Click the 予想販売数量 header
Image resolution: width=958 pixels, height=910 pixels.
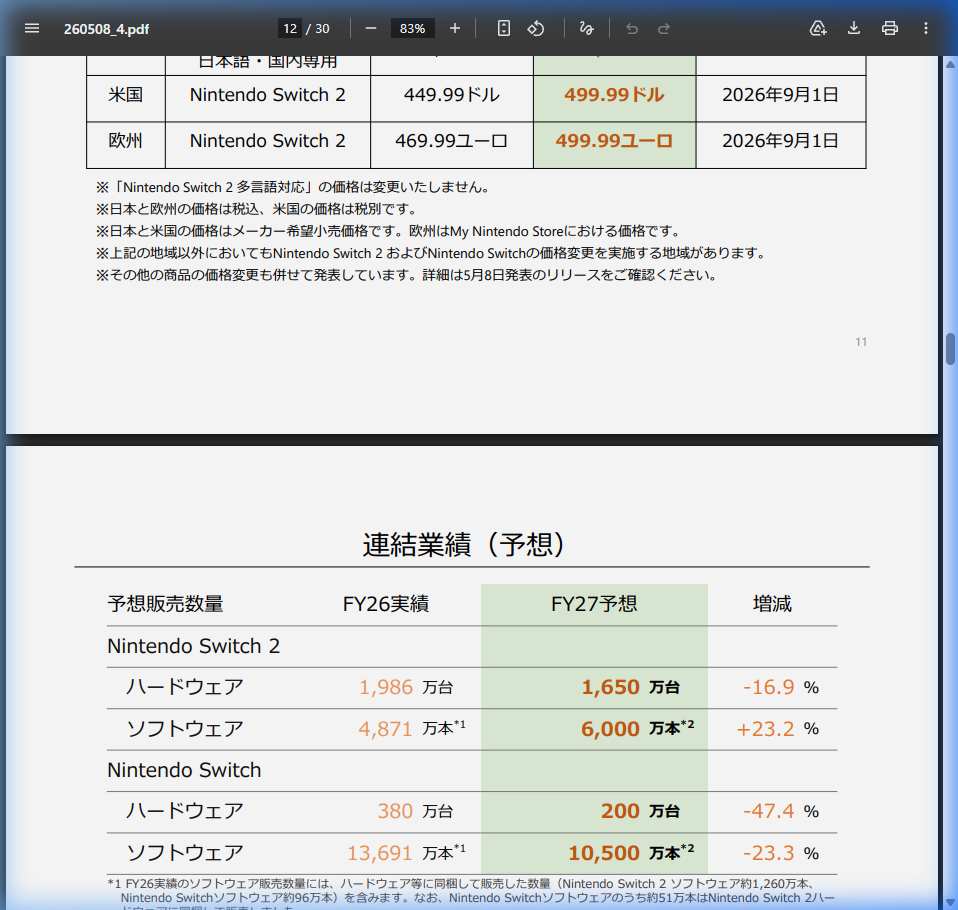point(166,604)
